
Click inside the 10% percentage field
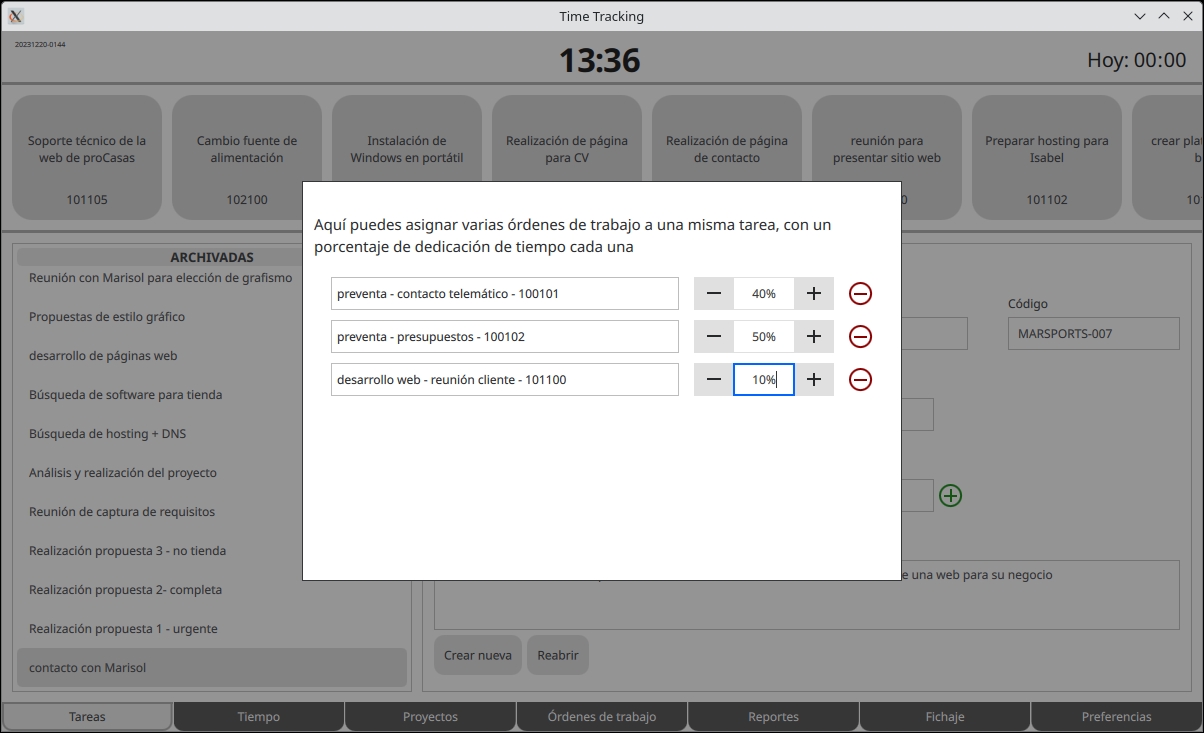coord(763,379)
